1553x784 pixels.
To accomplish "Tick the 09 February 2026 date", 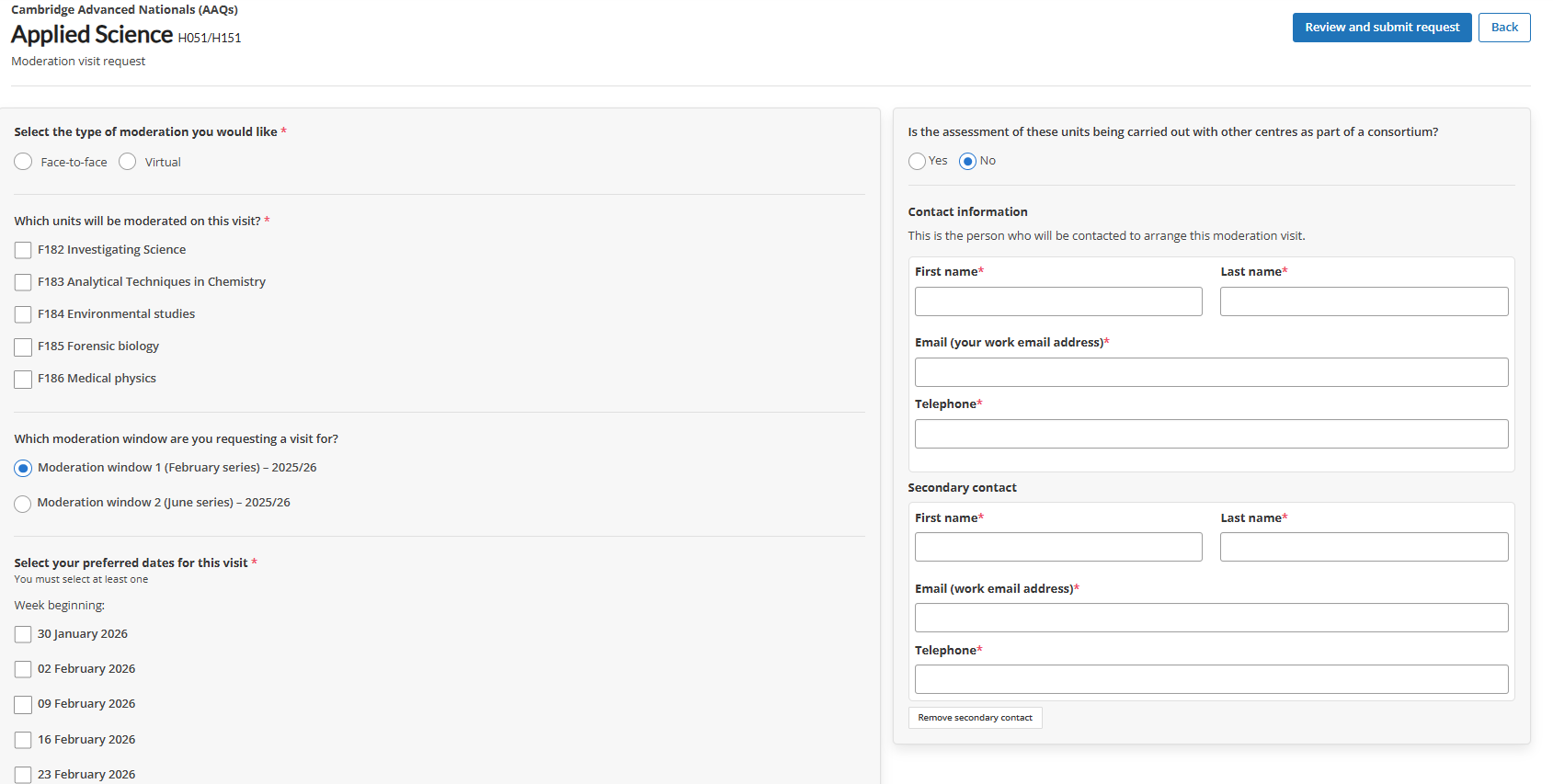I will 23,705.
